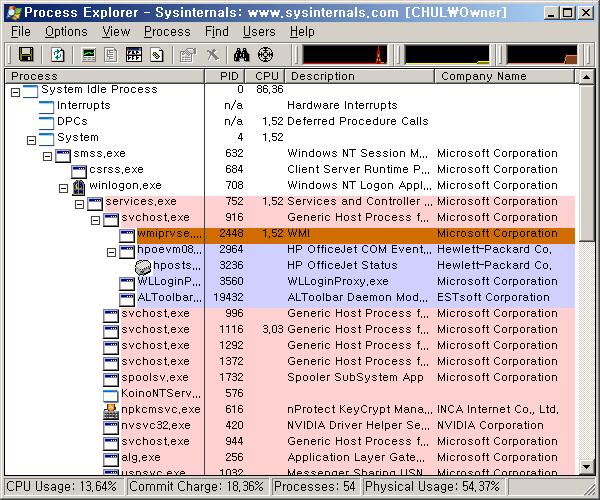The height and width of the screenshot is (500, 600).
Task: Click the csrss.exe process icon
Action: 79,171
